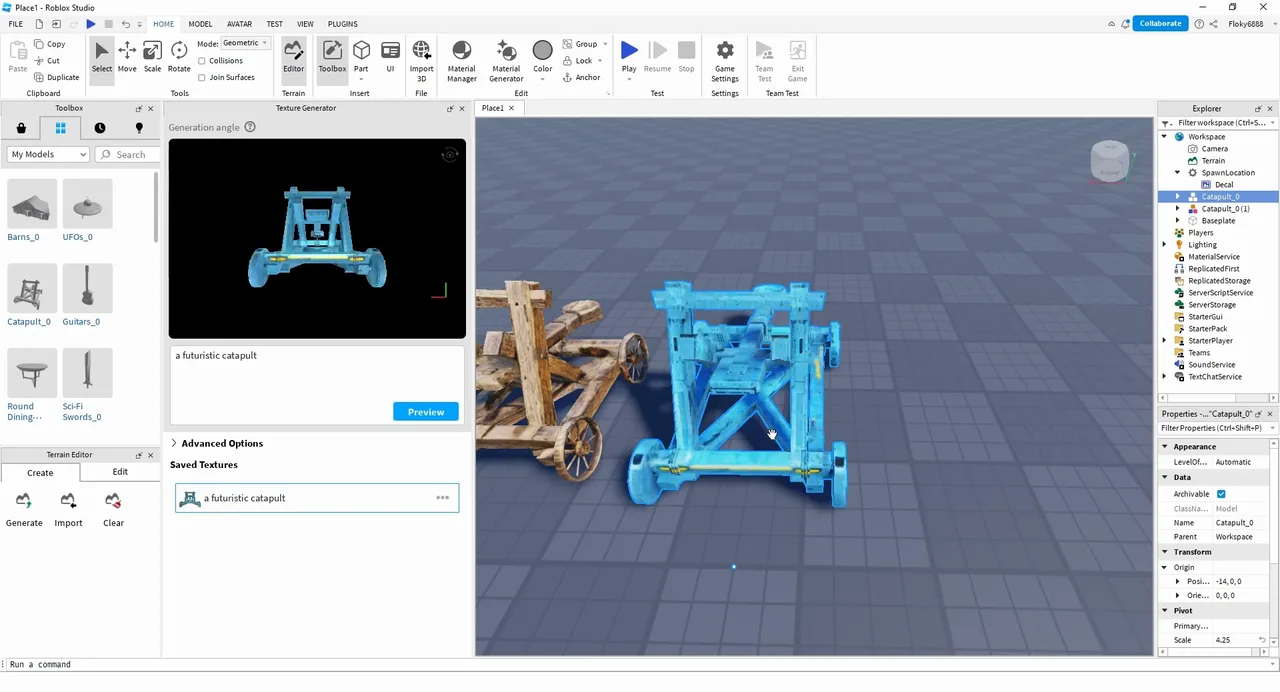Collapse the Appearance properties section
1280x692 pixels.
pyautogui.click(x=1165, y=447)
